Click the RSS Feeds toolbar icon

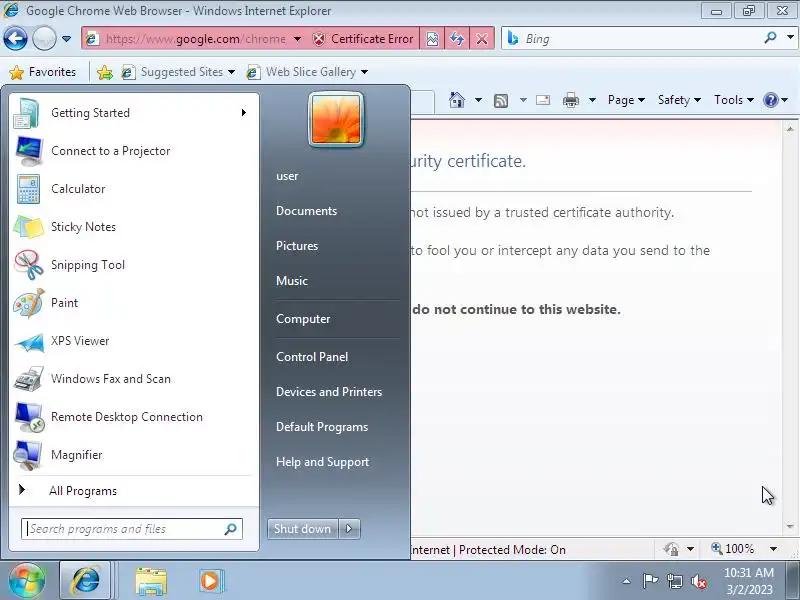pyautogui.click(x=501, y=101)
